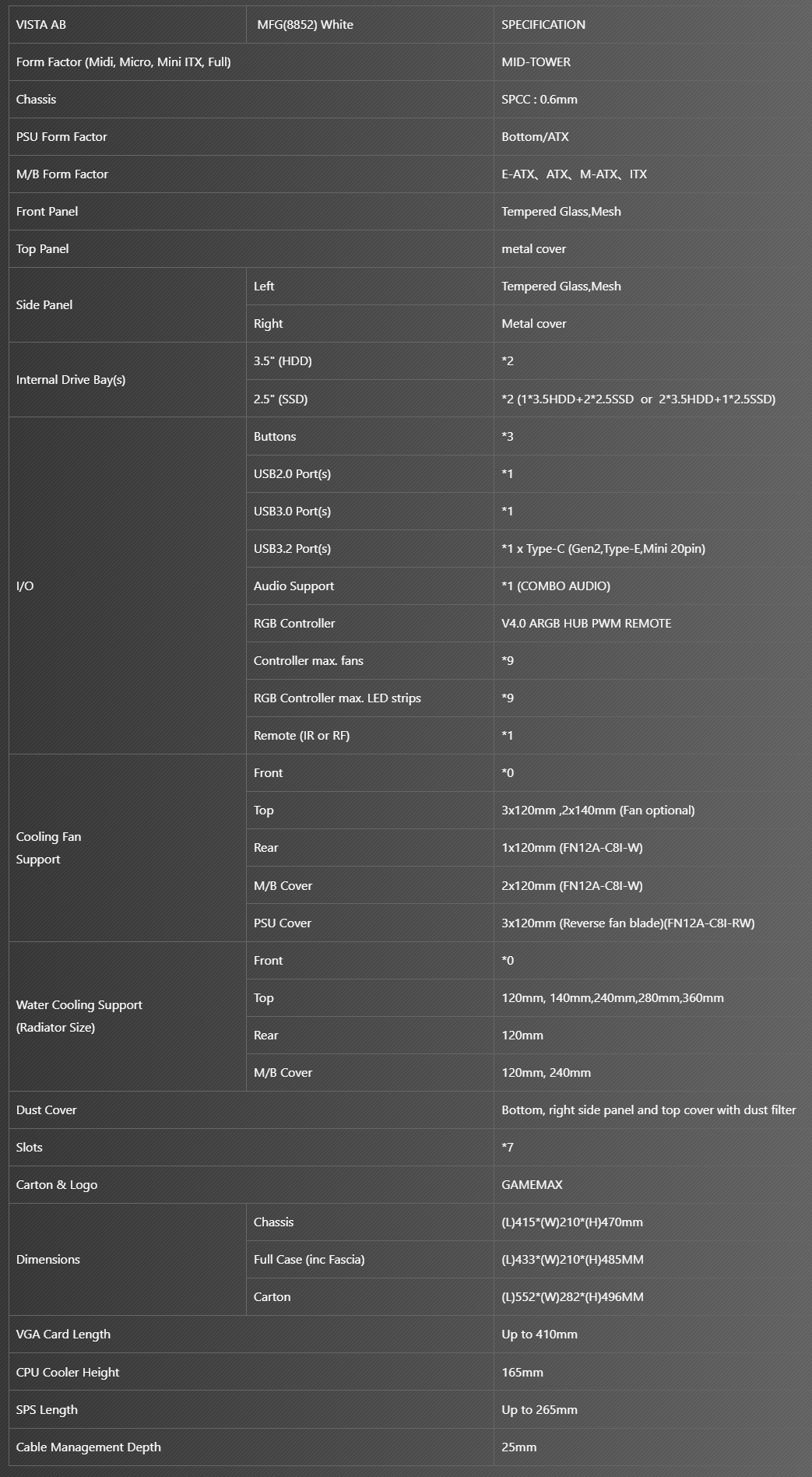The height and width of the screenshot is (1477, 812).
Task: Click the GAMEMAX carton logo value
Action: tap(532, 1185)
